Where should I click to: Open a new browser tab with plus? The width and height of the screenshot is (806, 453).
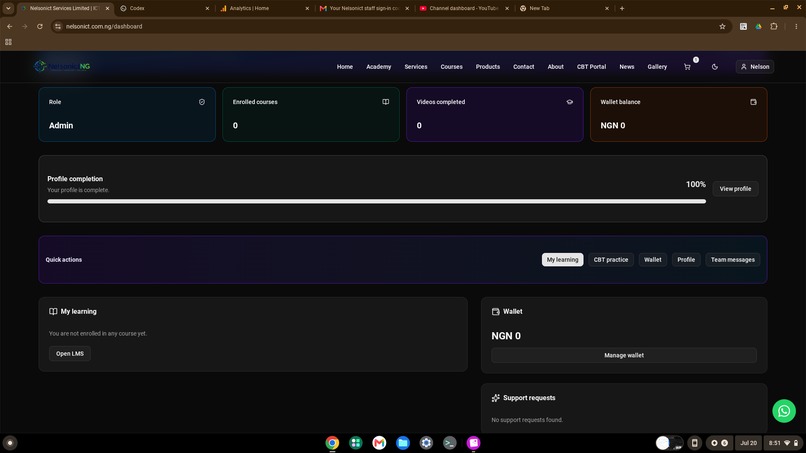(622, 8)
